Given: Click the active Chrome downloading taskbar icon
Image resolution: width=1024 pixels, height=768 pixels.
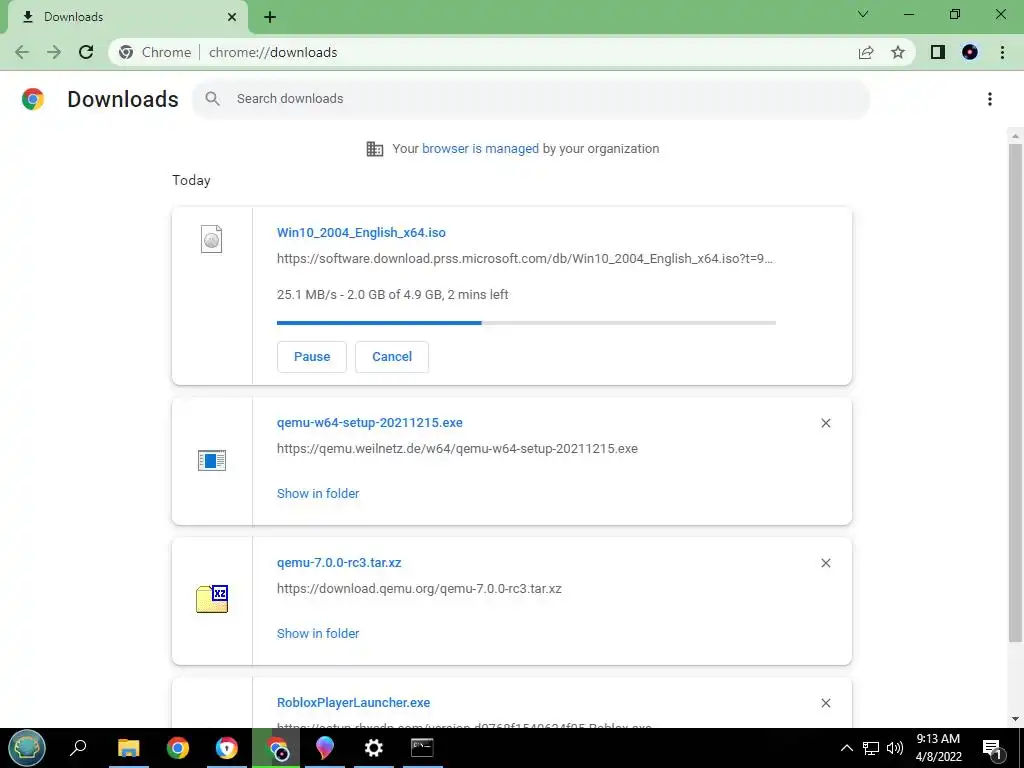Looking at the screenshot, I should [276, 748].
